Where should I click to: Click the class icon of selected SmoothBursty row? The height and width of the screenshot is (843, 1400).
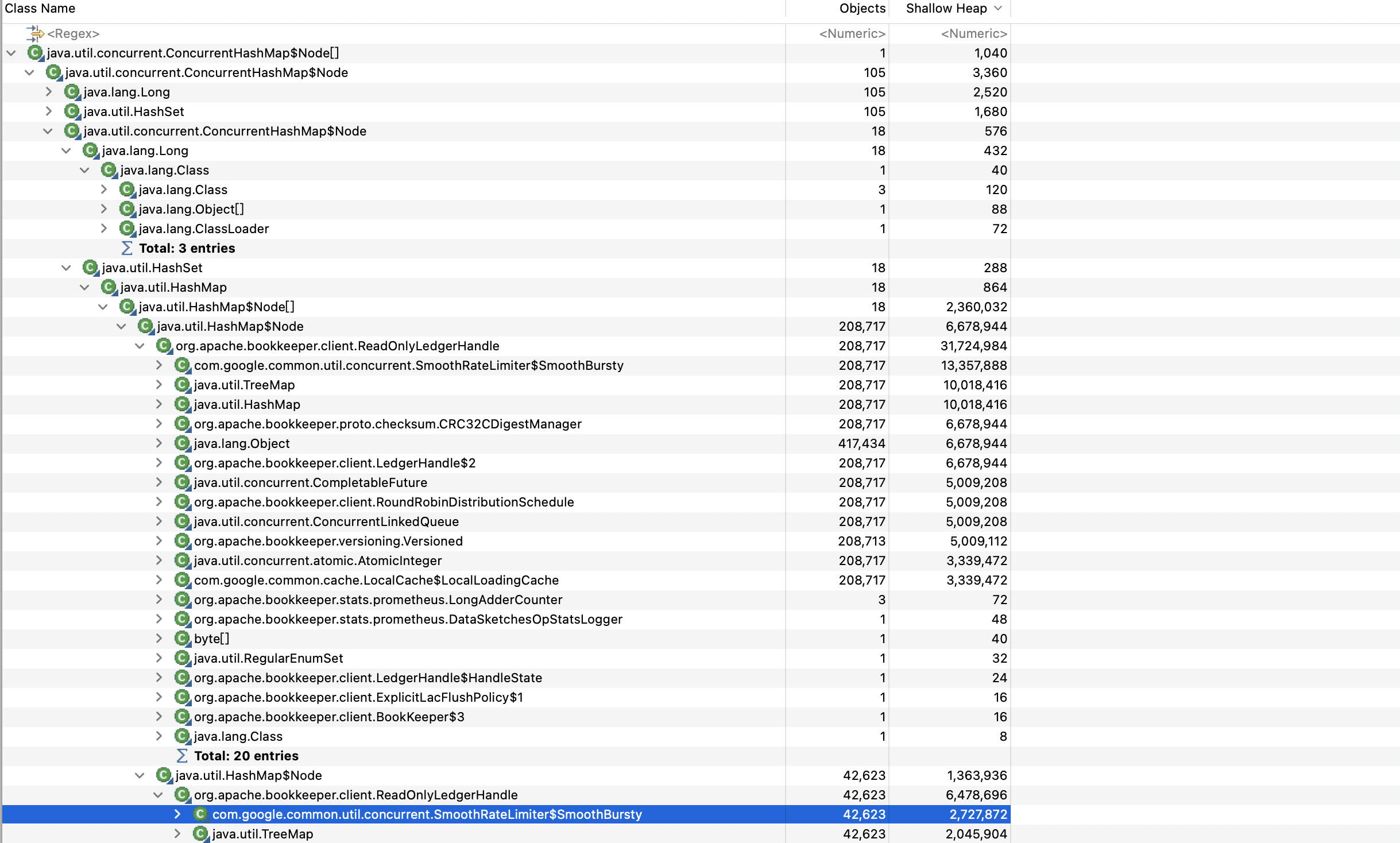(x=200, y=814)
